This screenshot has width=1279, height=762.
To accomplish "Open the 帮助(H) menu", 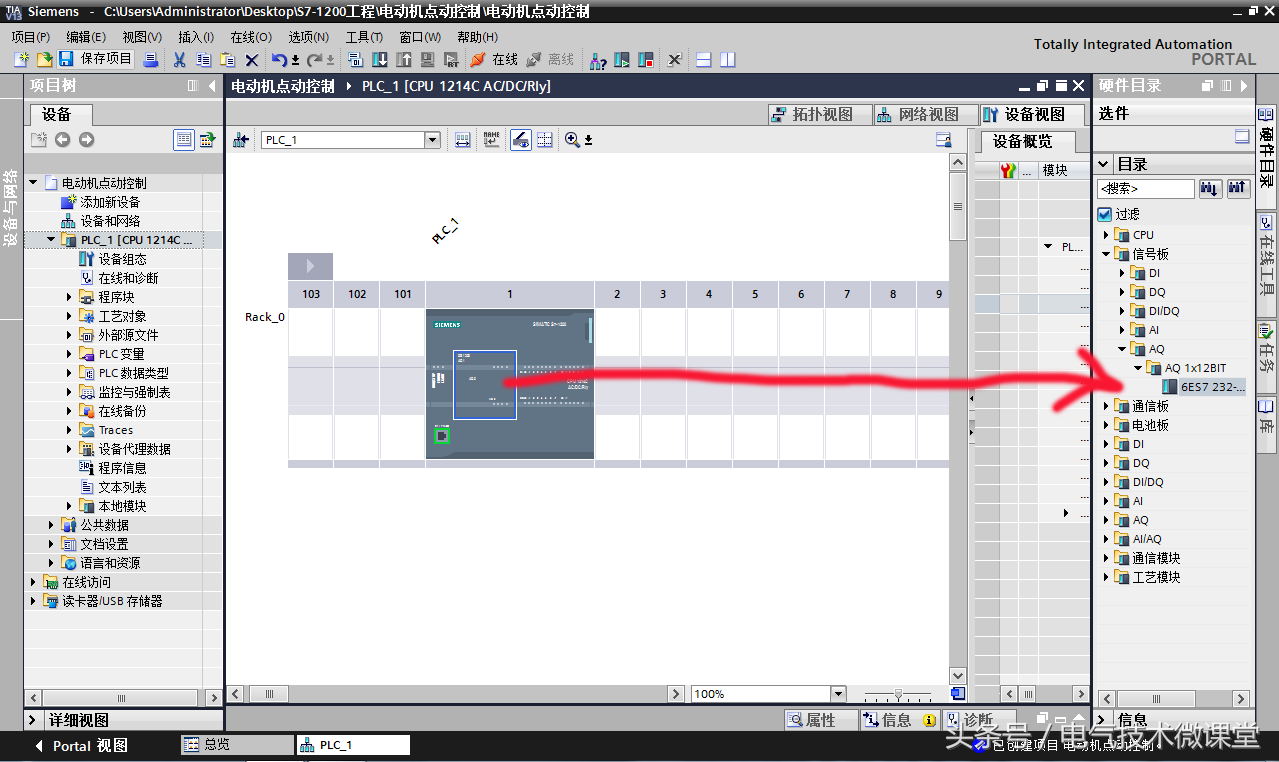I will pos(477,37).
